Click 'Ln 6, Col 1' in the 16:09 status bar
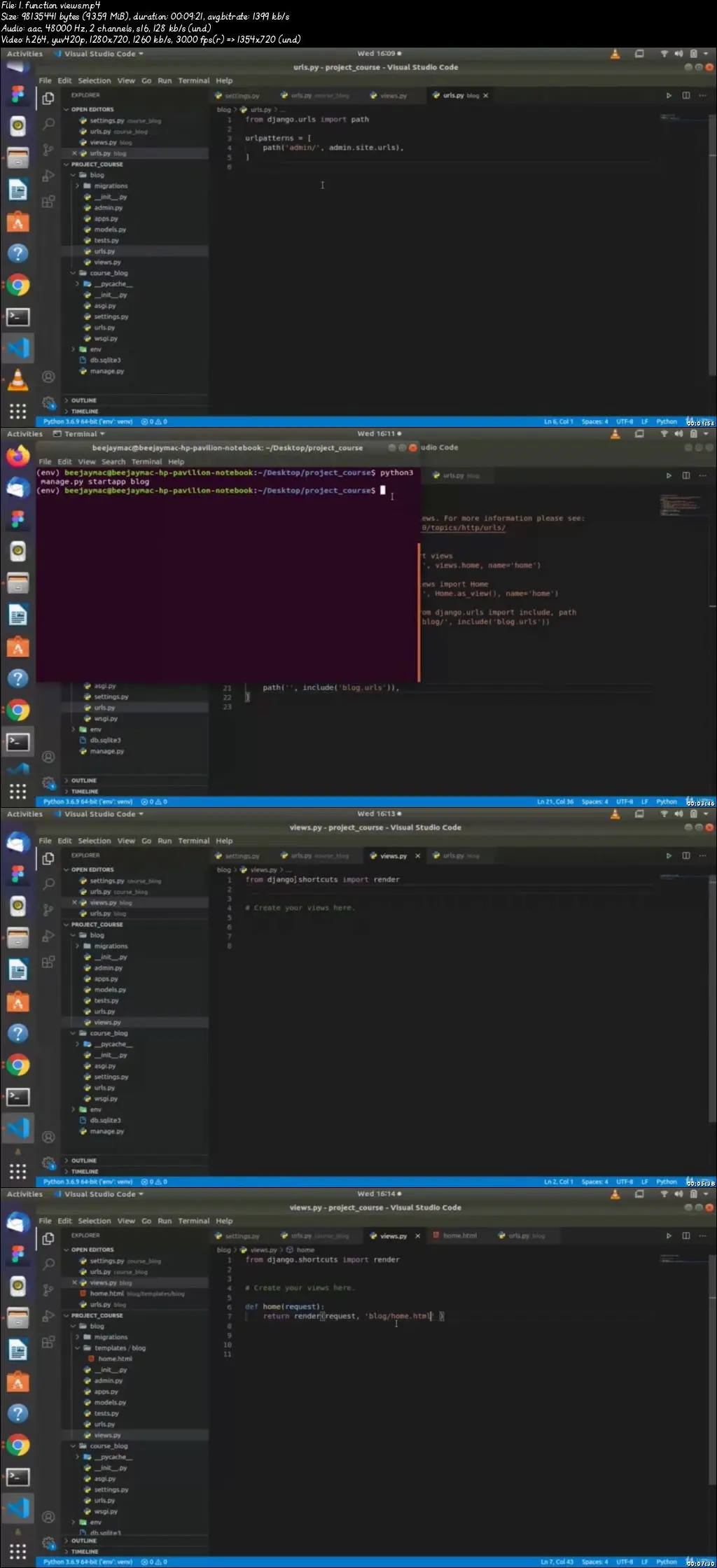The image size is (717, 1568). click(558, 422)
